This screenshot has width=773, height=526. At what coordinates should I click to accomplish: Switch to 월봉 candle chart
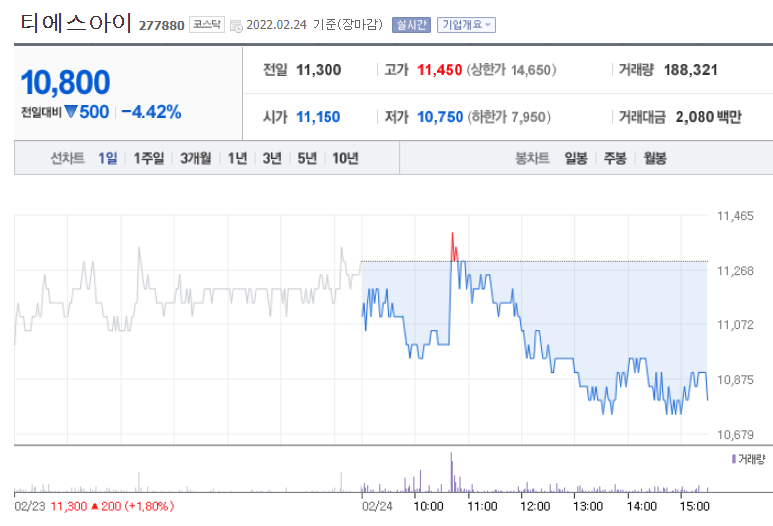point(655,158)
